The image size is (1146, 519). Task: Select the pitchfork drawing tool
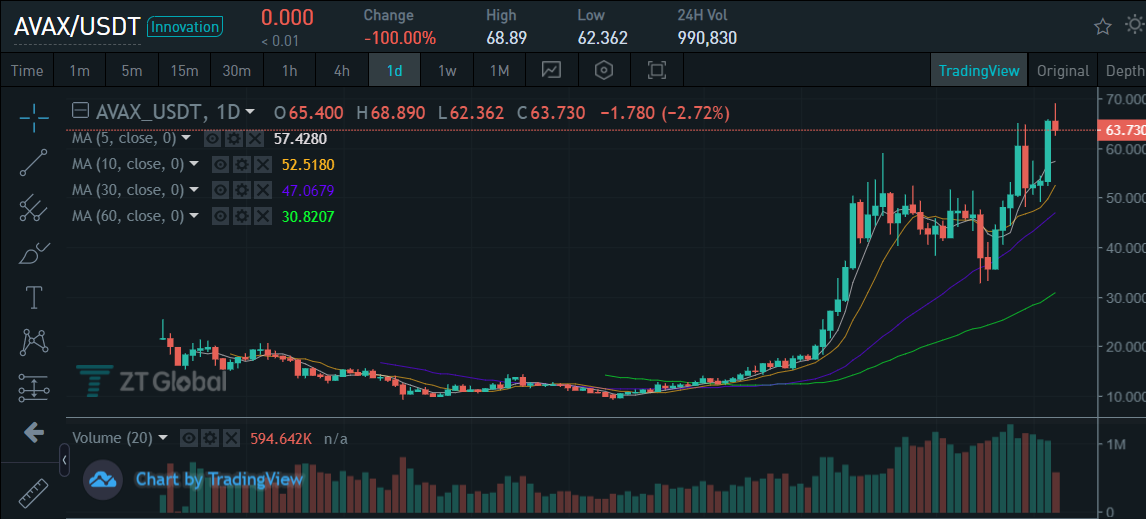[x=34, y=208]
